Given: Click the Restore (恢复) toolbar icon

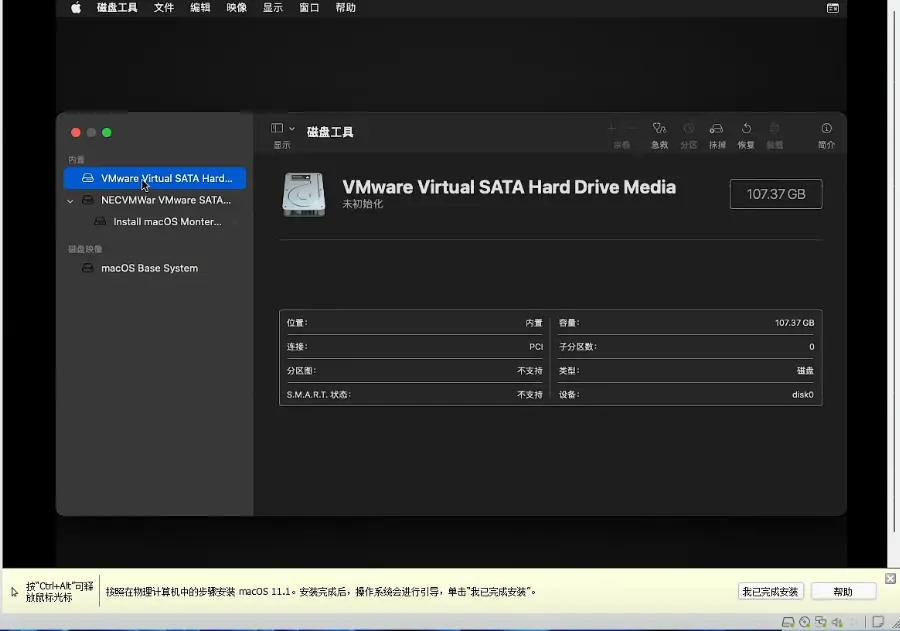Looking at the screenshot, I should click(x=746, y=129).
